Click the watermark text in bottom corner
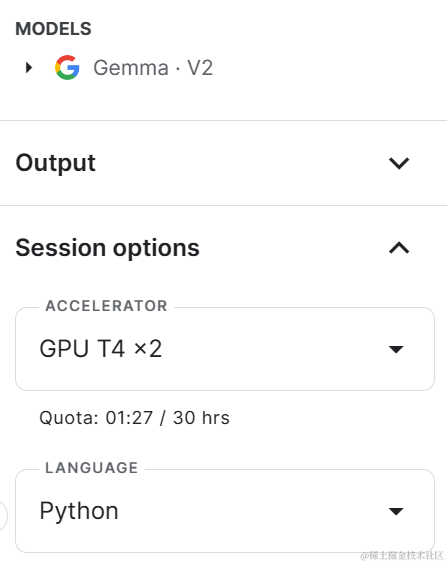 pos(402,555)
